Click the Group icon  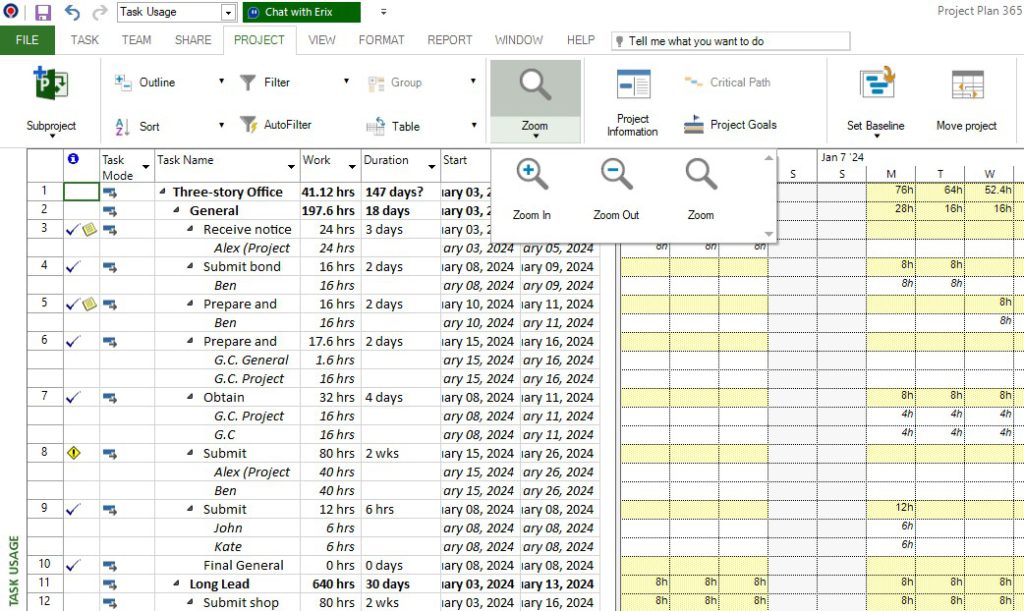pyautogui.click(x=376, y=83)
